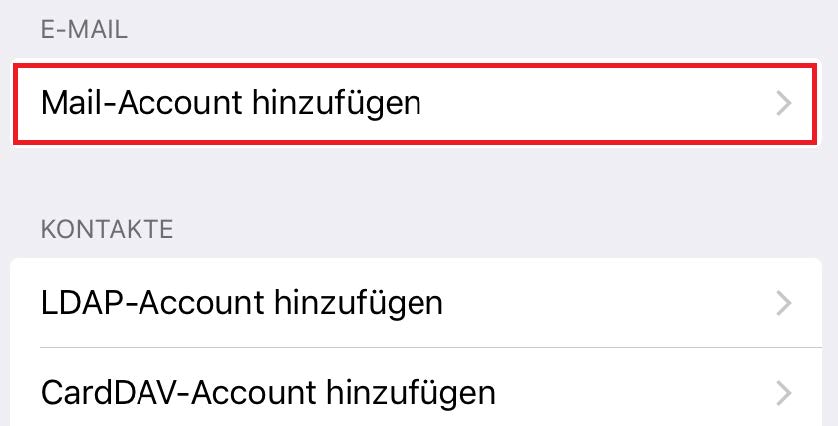The width and height of the screenshot is (838, 426).
Task: Open LDAP-Account hinzufügen
Action: click(x=242, y=302)
